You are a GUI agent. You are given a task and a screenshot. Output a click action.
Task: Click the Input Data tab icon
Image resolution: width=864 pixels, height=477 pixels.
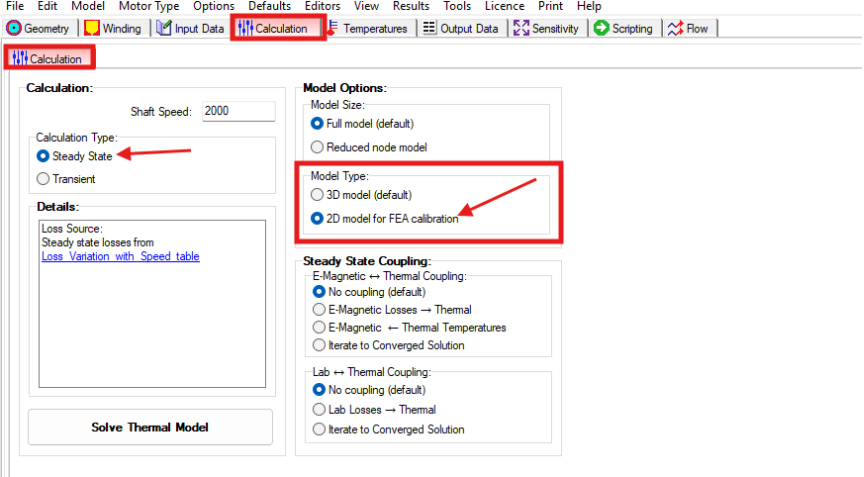(x=164, y=28)
